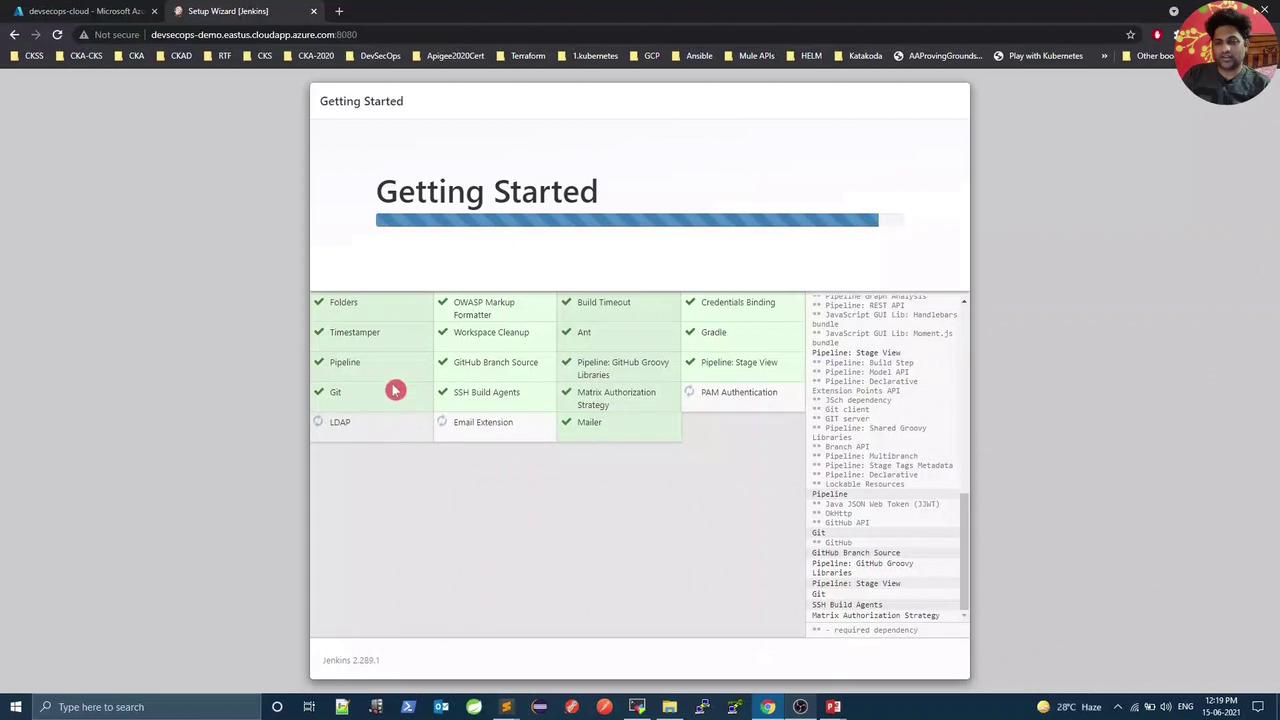Click the spinner icon beside Email Extension

[x=442, y=422]
